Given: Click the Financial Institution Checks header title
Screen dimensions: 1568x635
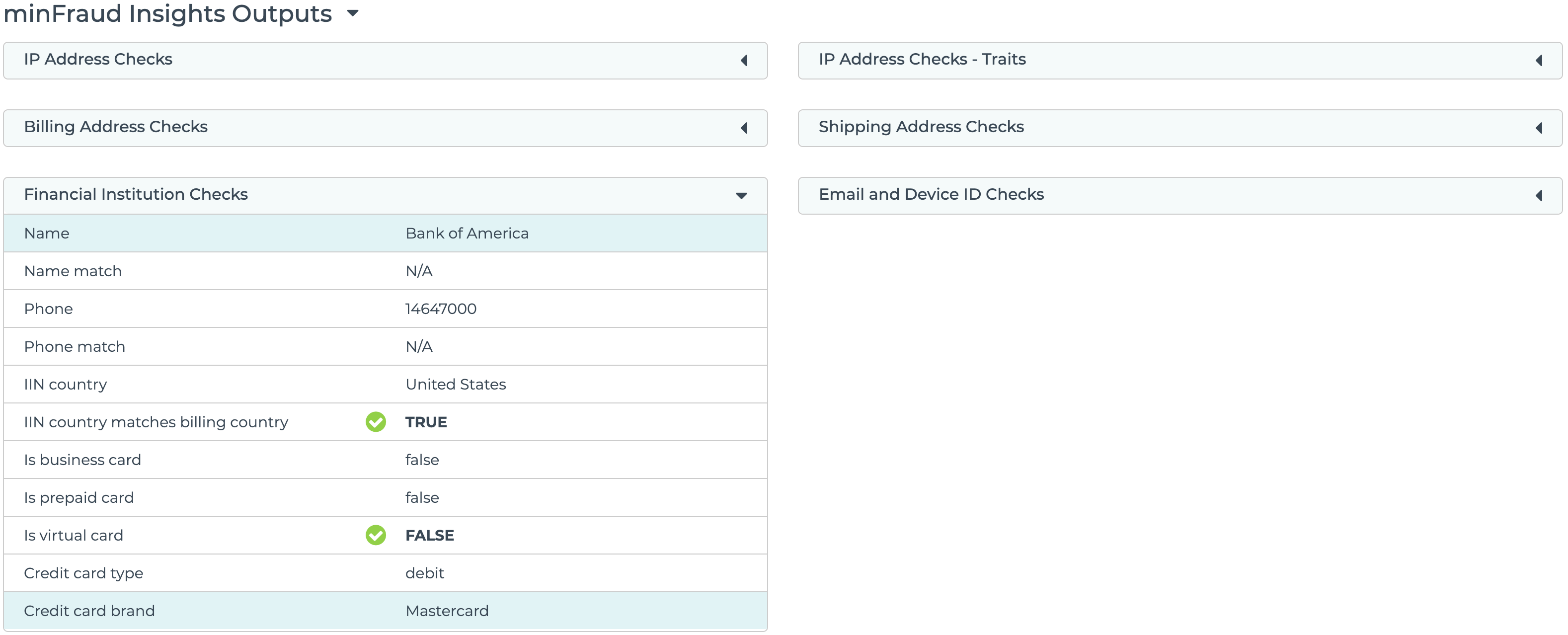Looking at the screenshot, I should point(136,194).
